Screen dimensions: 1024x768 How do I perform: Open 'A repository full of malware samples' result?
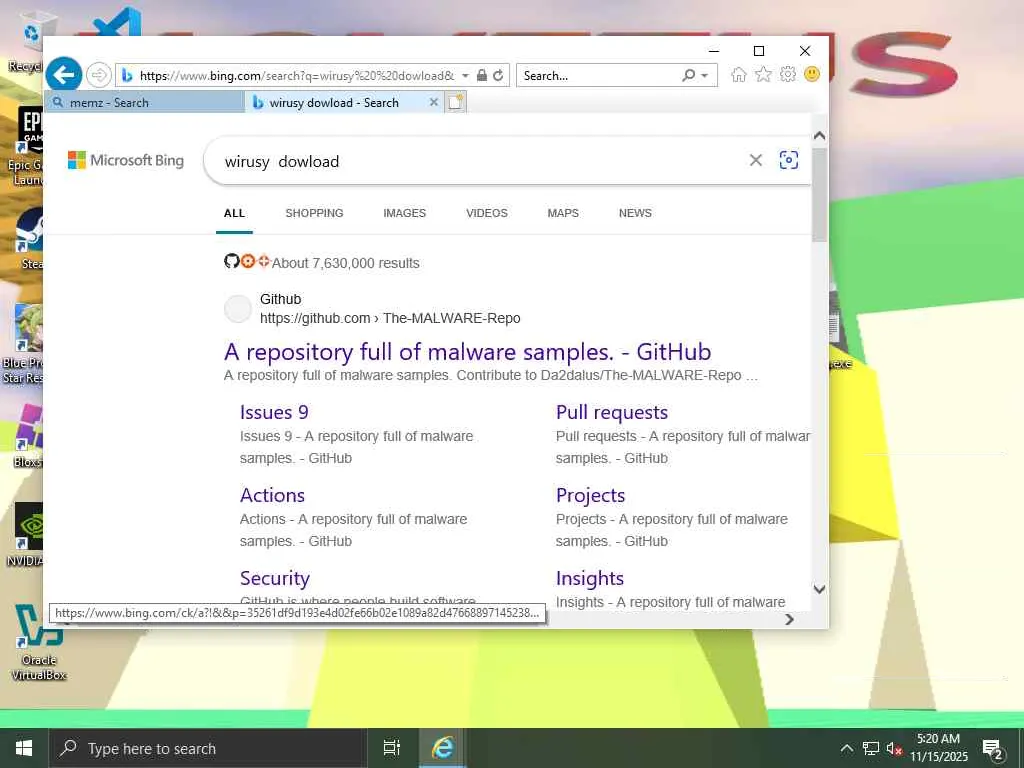tap(467, 352)
